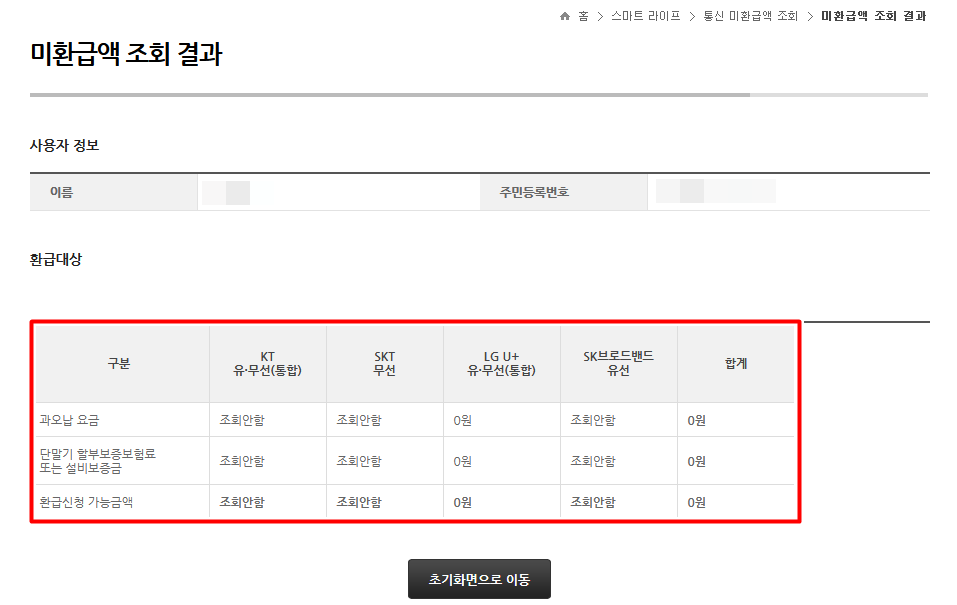The image size is (957, 605).
Task: Click the 주민등록번호 field label
Action: coord(534,192)
